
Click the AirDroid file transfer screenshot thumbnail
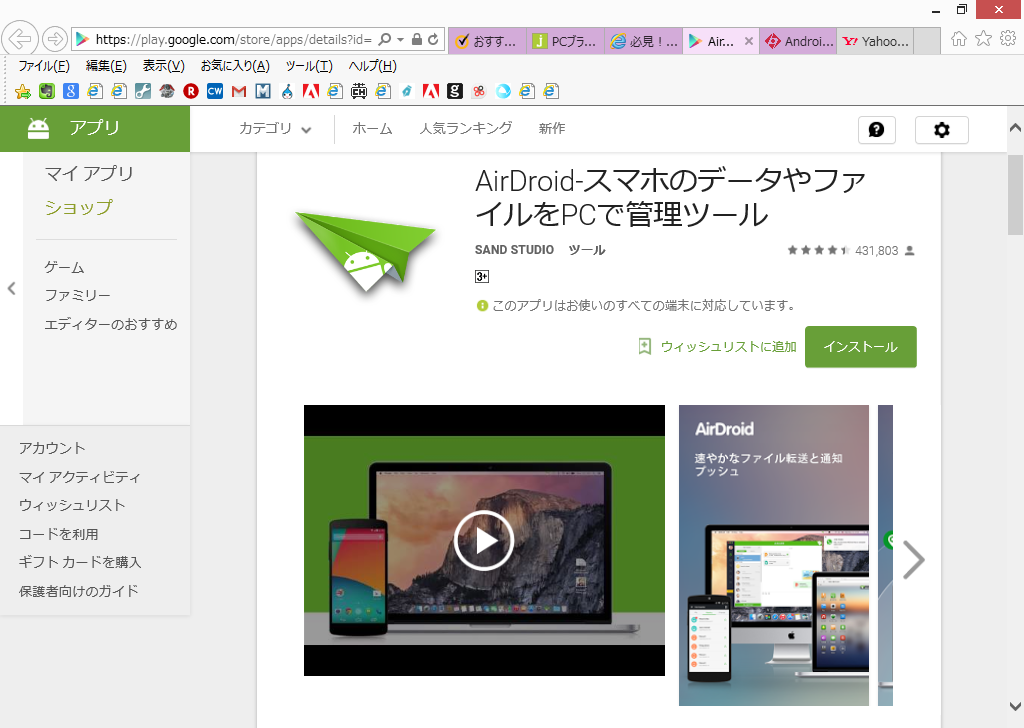click(774, 555)
